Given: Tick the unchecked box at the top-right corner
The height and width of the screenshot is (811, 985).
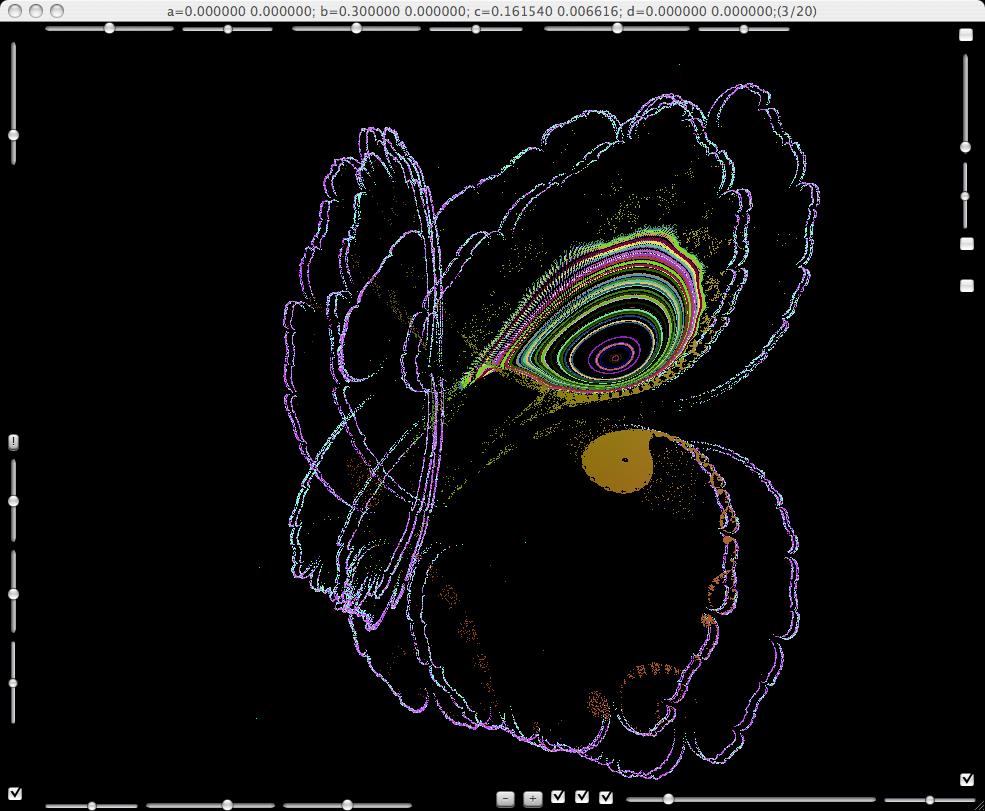Looking at the screenshot, I should pos(966,35).
